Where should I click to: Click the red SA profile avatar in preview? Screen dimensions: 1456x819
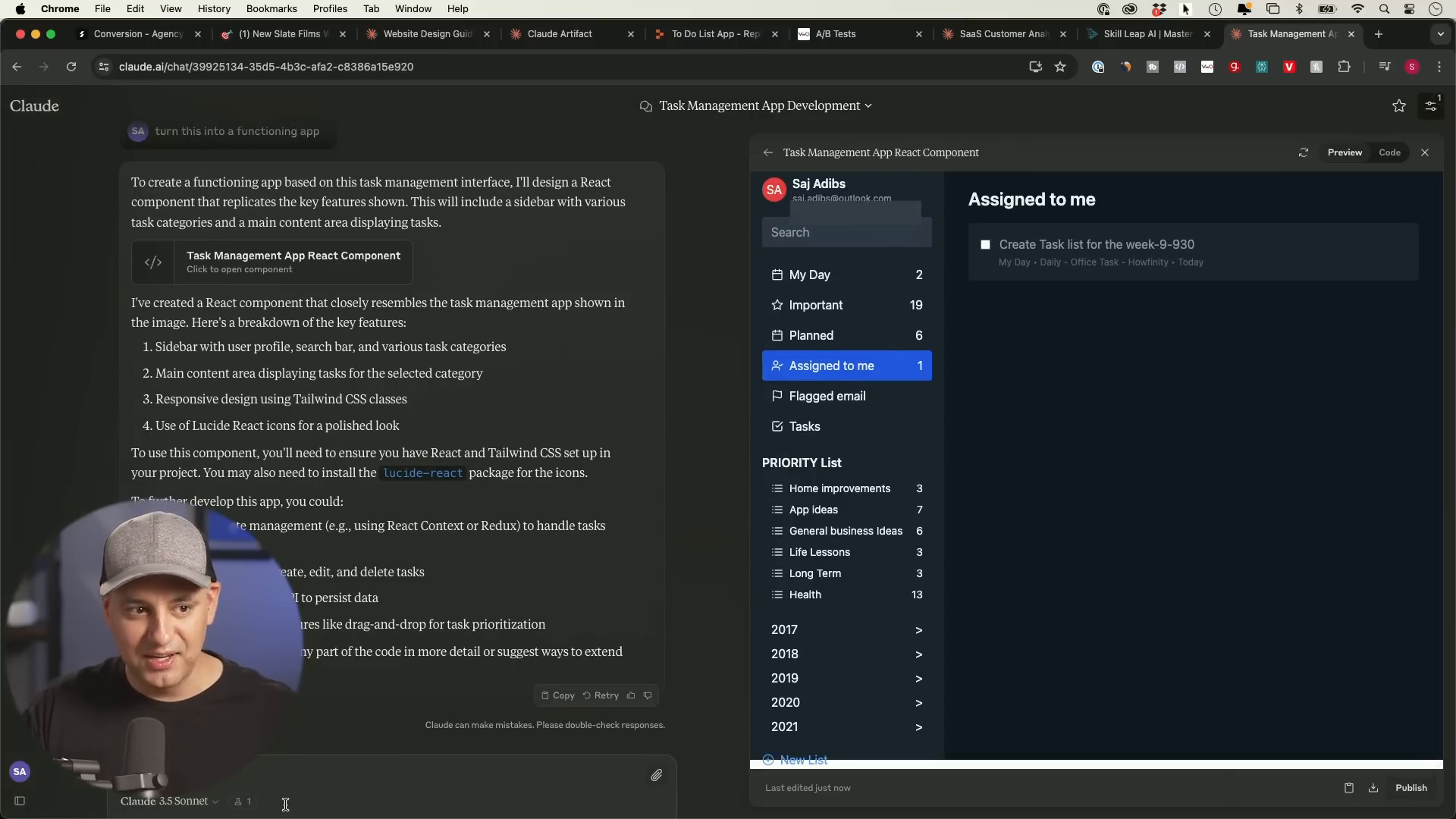coord(773,190)
